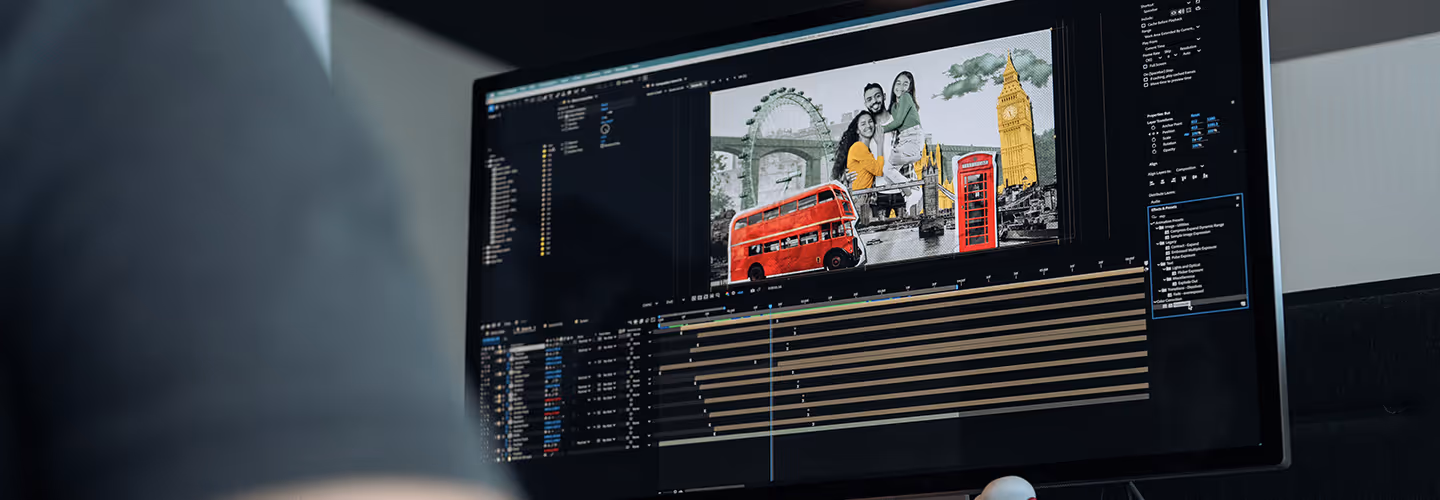Toggle the Full Screen checkbox in Preview
The image size is (1440, 500).
tap(1145, 66)
